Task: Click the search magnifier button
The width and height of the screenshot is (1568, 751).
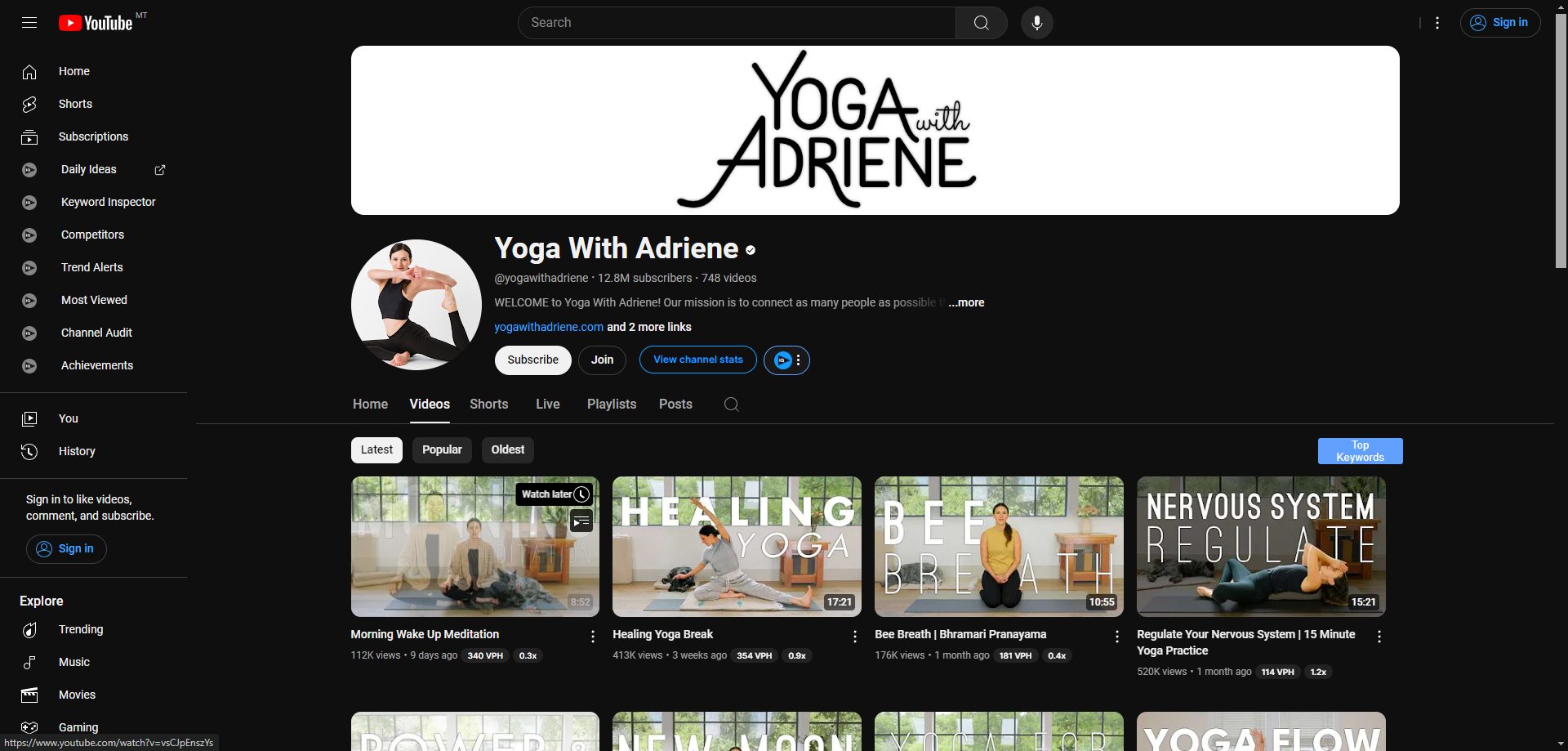Action: [981, 23]
